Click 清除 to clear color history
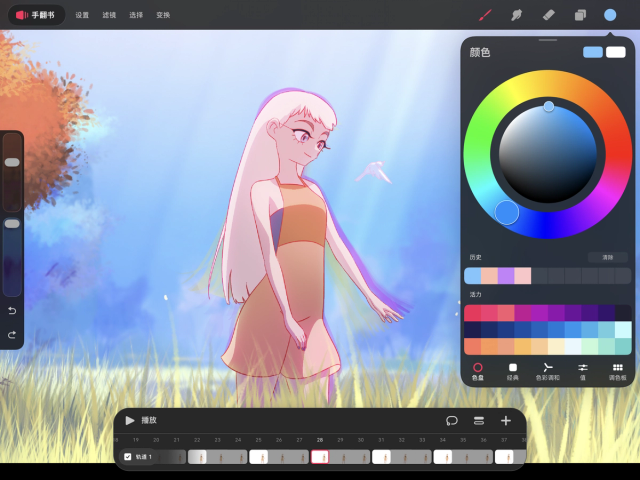 pos(607,257)
